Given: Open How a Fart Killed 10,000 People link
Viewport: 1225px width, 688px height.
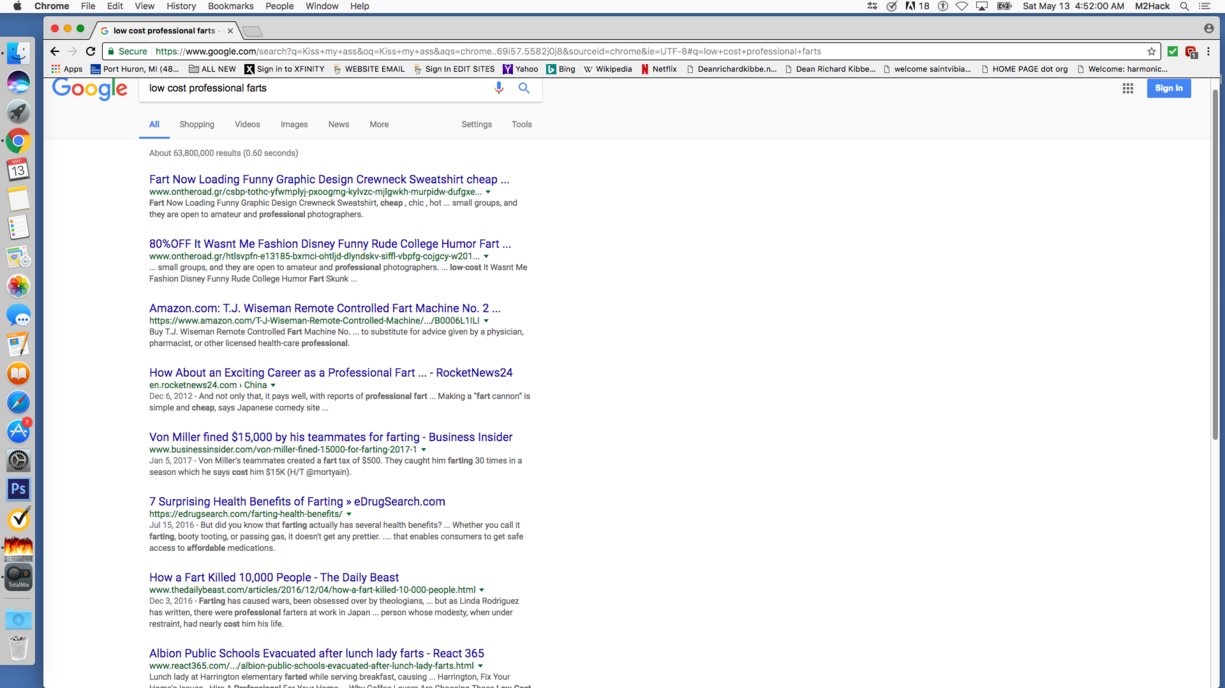Looking at the screenshot, I should tap(274, 578).
